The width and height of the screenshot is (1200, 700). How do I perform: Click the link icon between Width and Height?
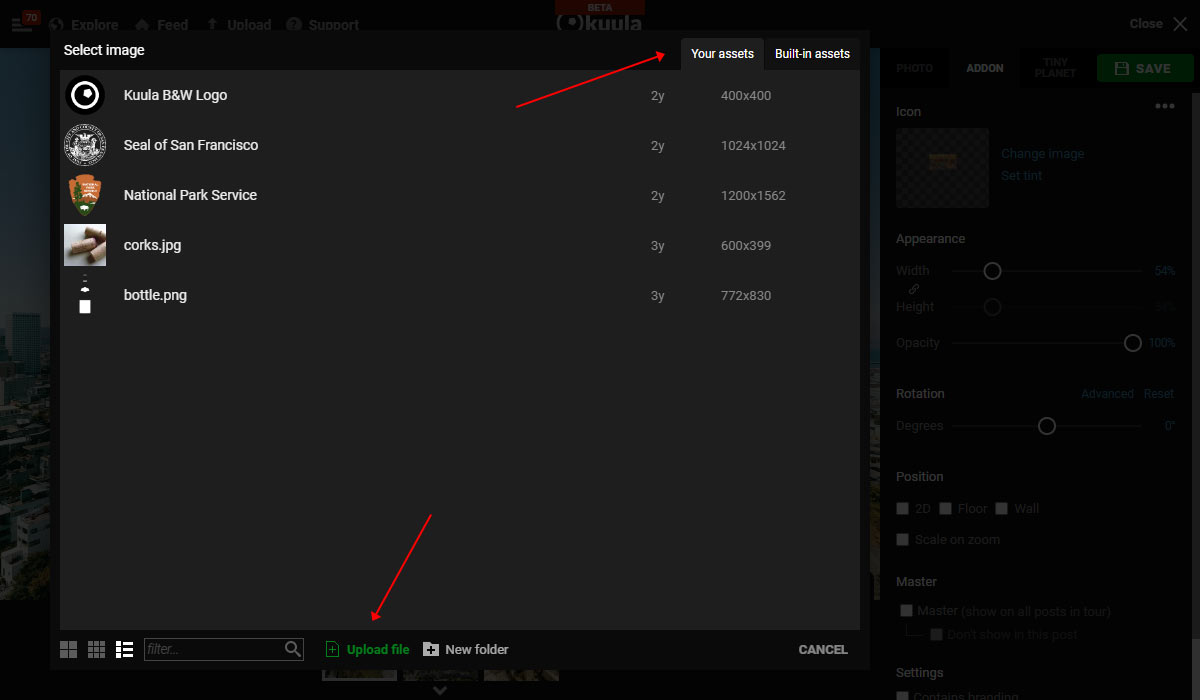(914, 289)
